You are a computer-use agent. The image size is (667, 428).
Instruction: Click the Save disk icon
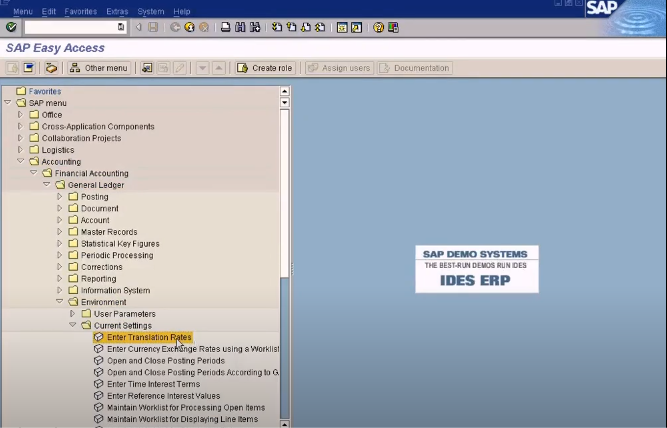[x=153, y=27]
